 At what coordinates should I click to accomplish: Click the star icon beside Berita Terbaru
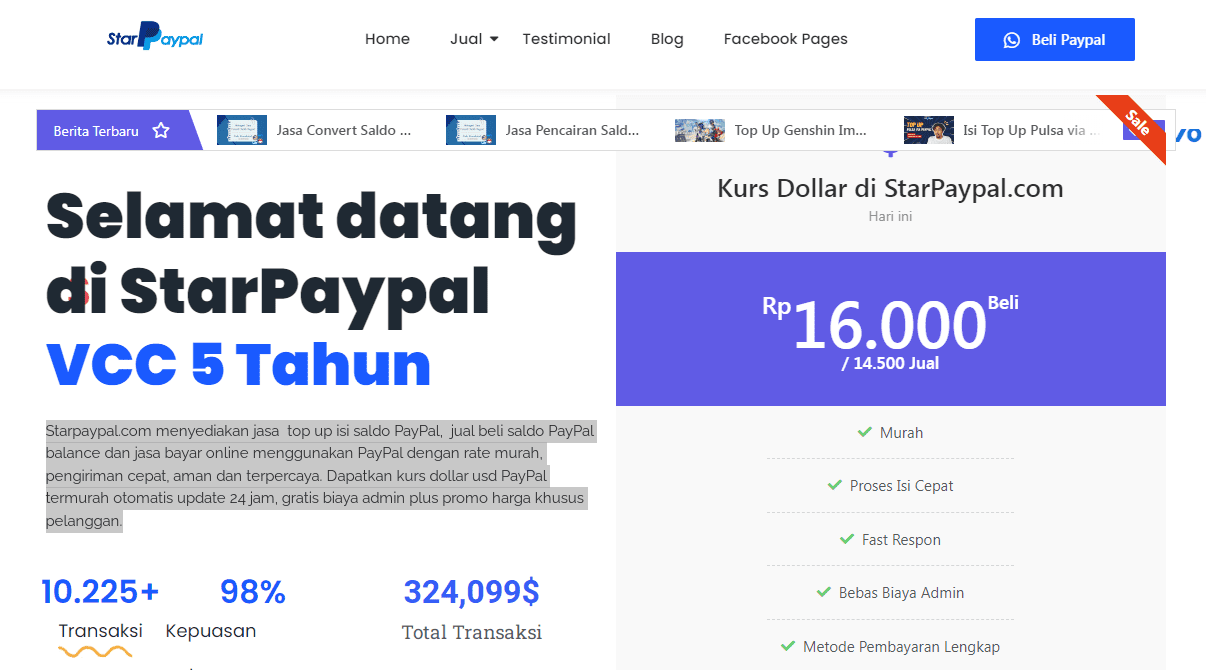click(x=161, y=131)
